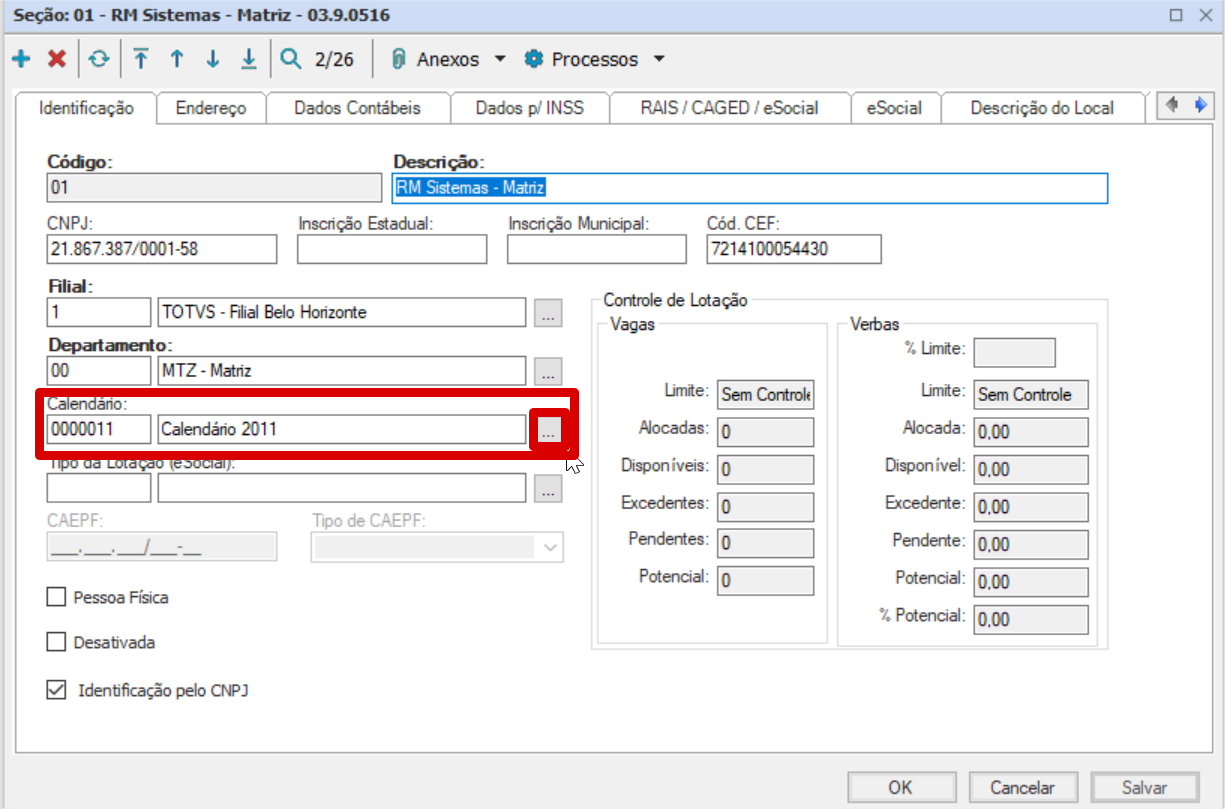1225x809 pixels.
Task: Click the Cancelar button
Action: [1022, 787]
